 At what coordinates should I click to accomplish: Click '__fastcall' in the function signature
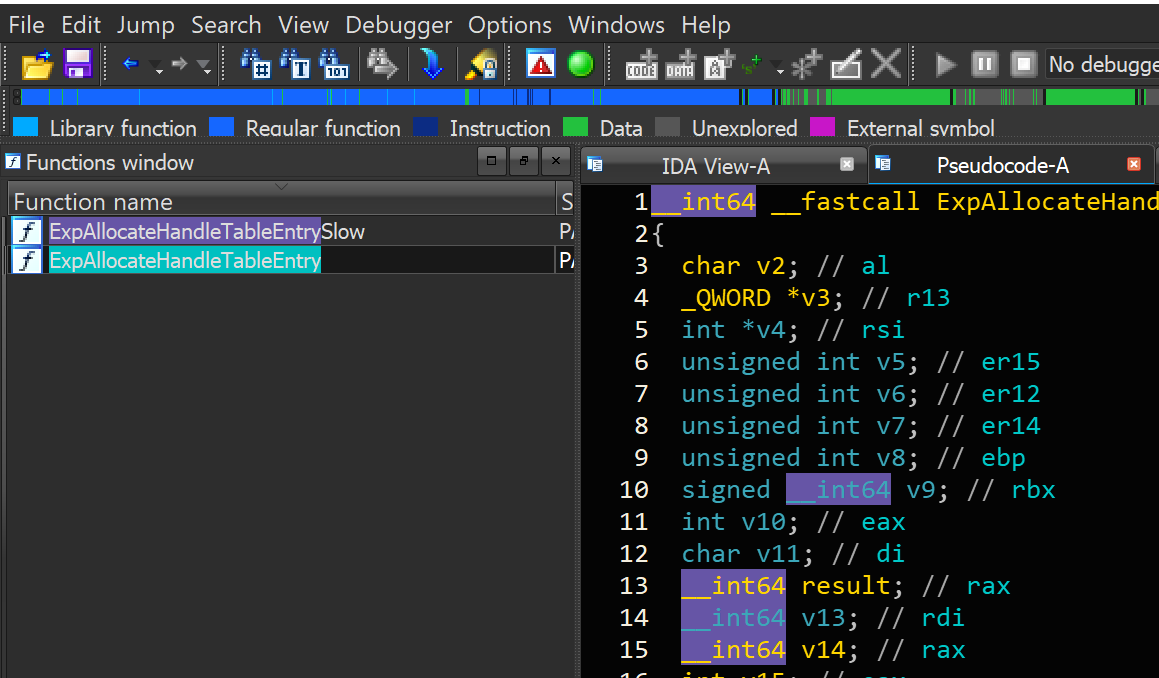(x=846, y=202)
